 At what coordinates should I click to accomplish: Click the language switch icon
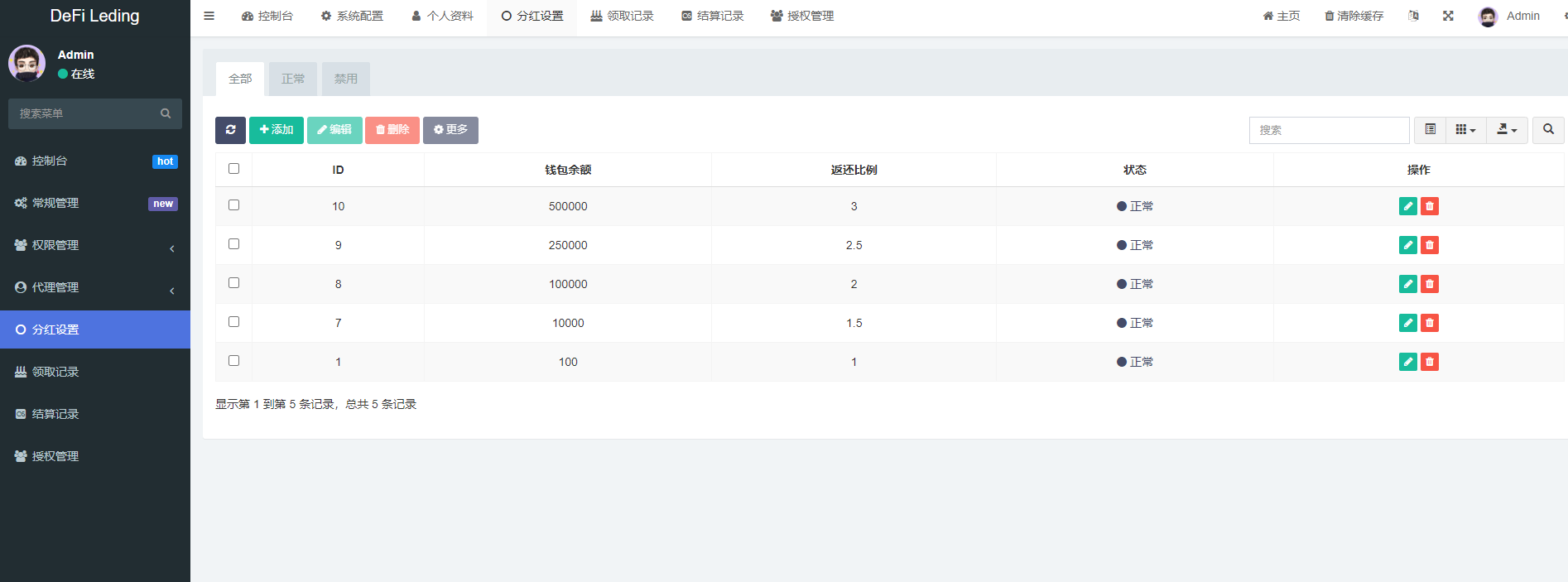coord(1413,16)
